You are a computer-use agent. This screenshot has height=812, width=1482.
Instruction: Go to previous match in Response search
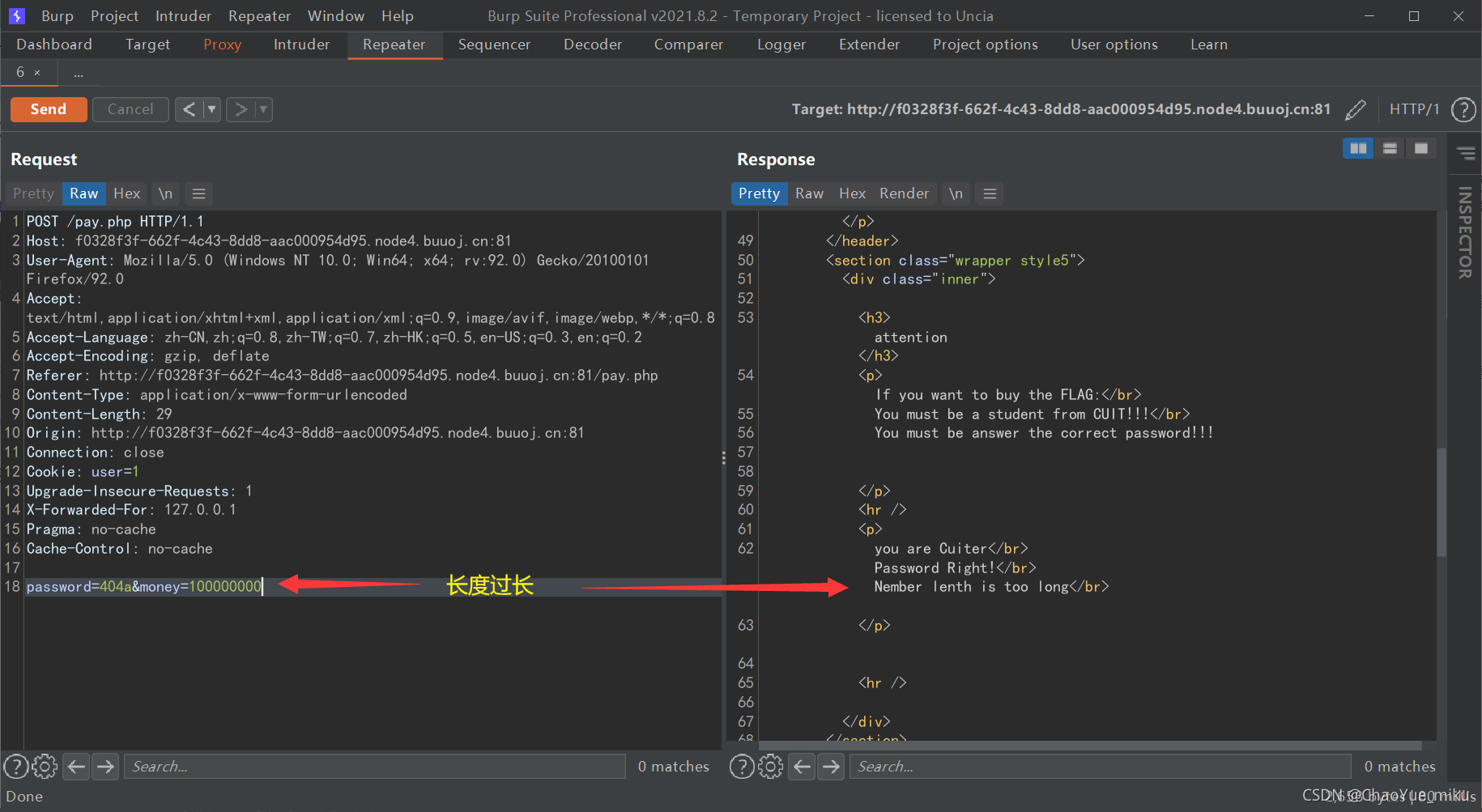click(x=802, y=766)
